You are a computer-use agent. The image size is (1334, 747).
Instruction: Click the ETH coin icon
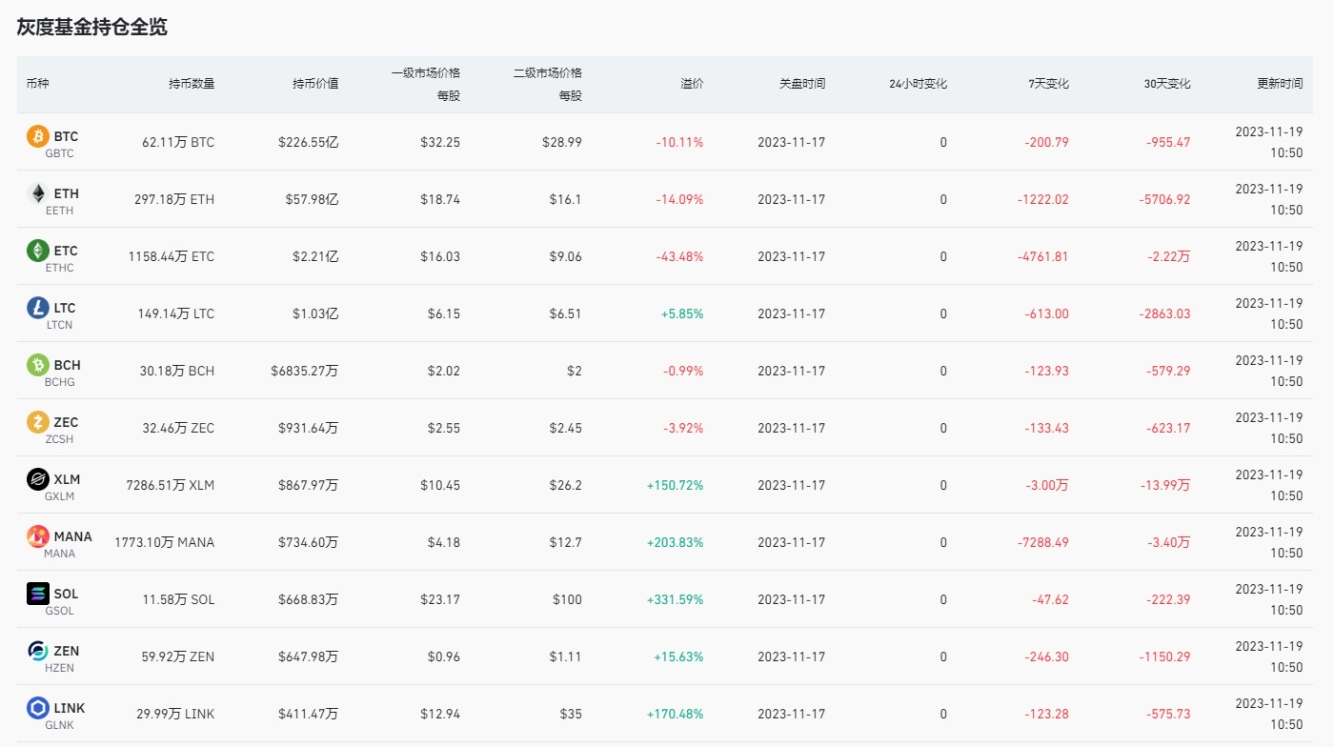click(37, 194)
